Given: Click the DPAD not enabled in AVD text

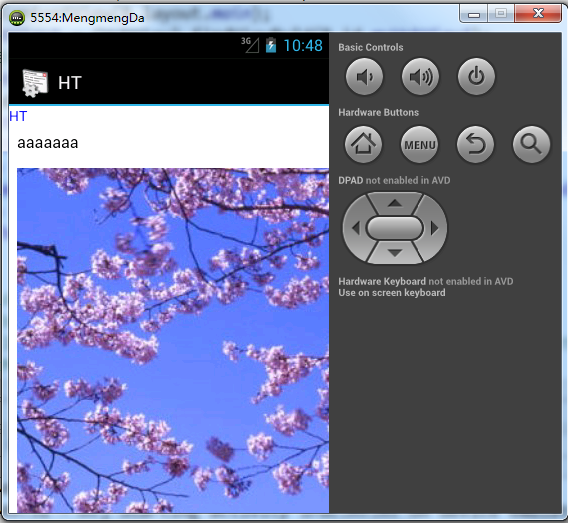Looking at the screenshot, I should [394, 180].
